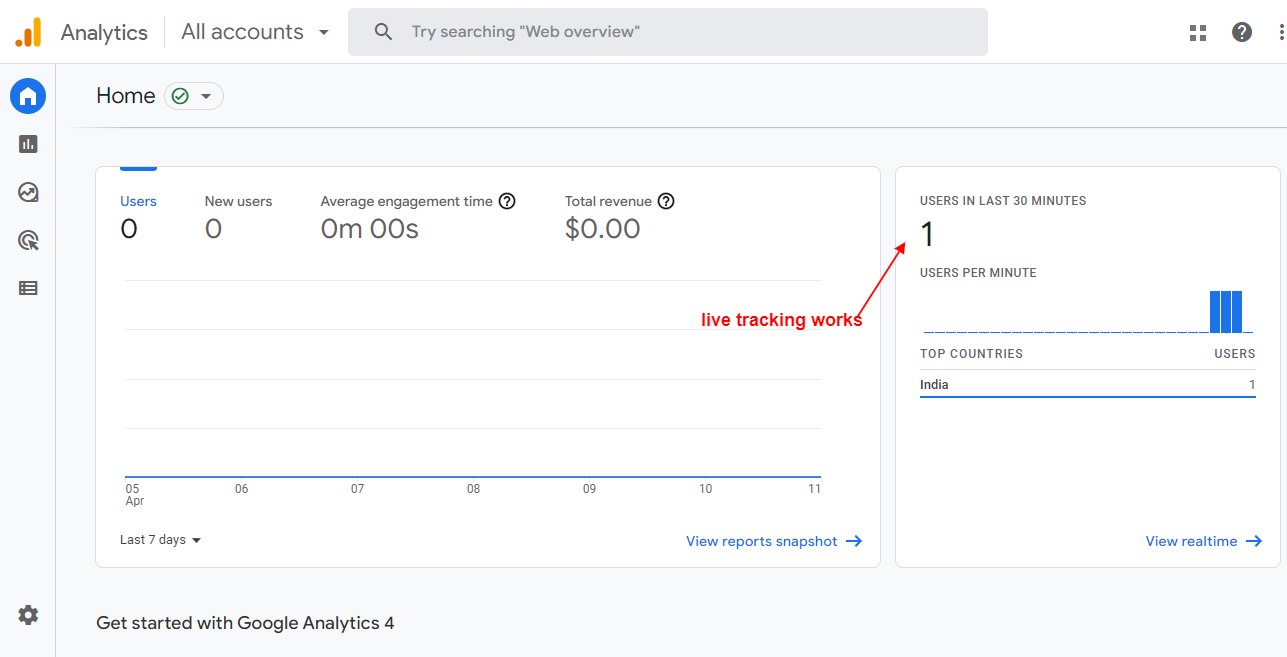Open the View realtime link
The image size is (1287, 657).
click(x=1204, y=541)
